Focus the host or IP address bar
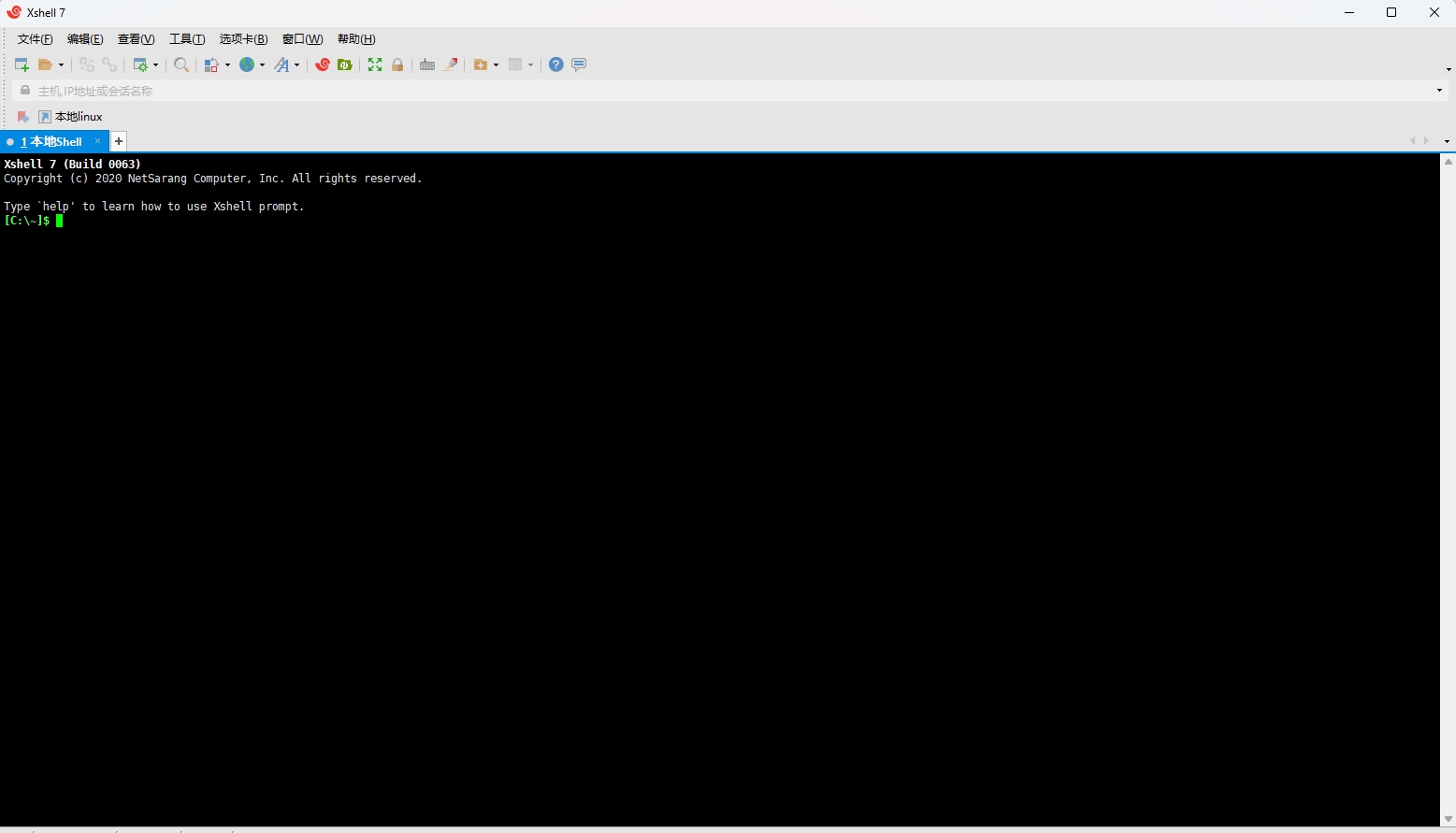Screen dimensions: 1456x833 (729, 91)
